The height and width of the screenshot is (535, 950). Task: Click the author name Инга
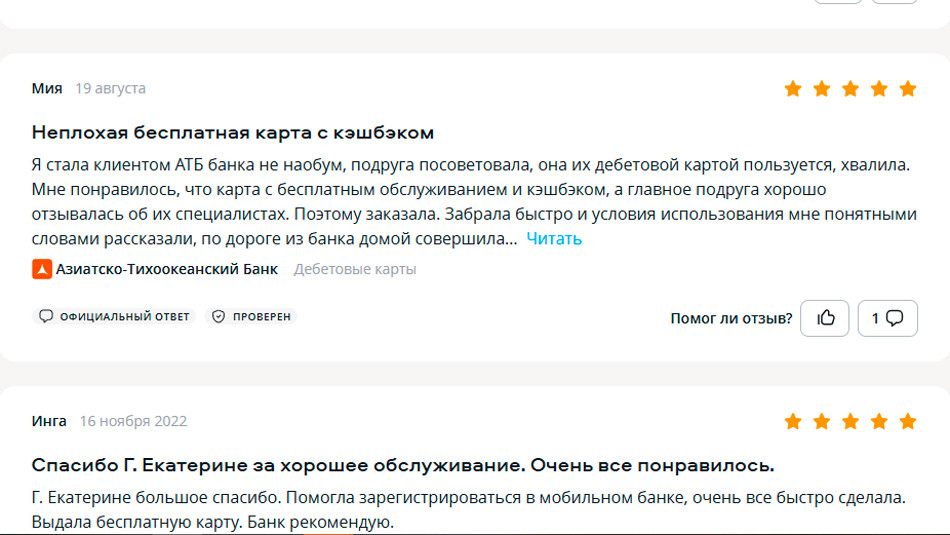point(49,421)
